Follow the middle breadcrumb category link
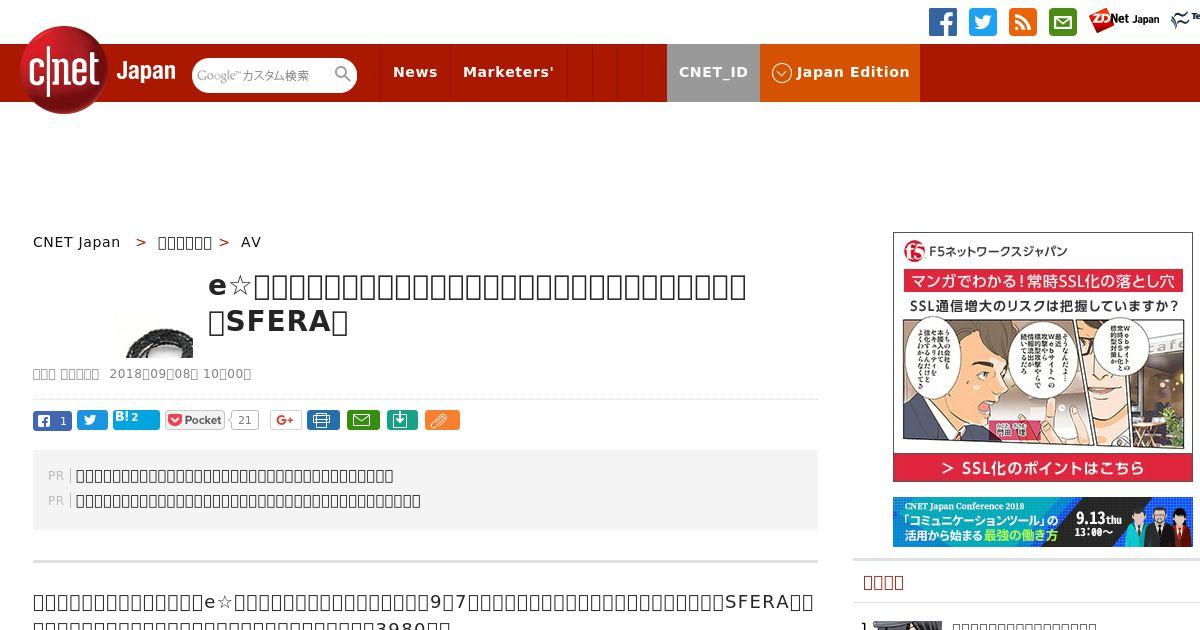1200x630 pixels. [x=185, y=242]
